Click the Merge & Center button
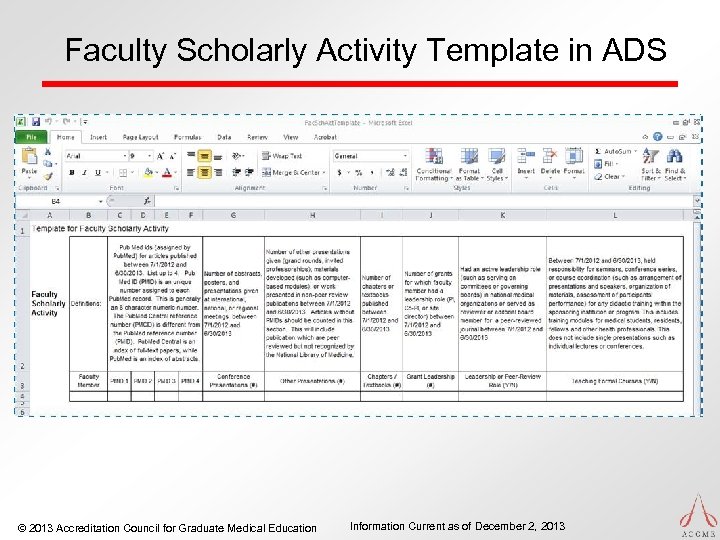Viewport: 720px width, 540px height. pos(290,173)
